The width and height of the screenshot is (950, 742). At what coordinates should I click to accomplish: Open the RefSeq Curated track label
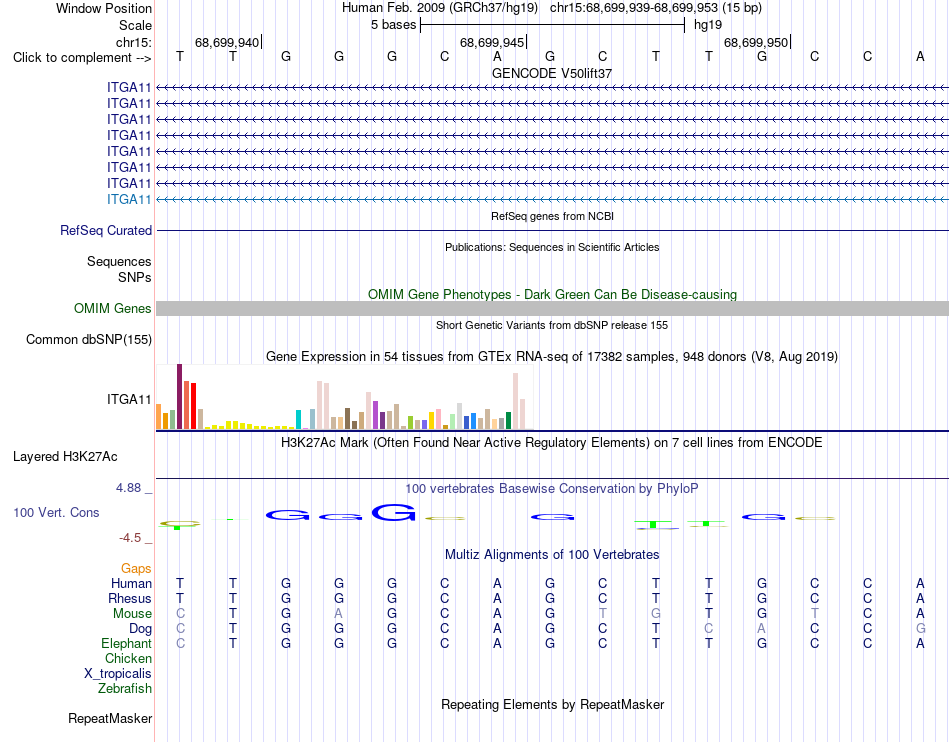[106, 230]
